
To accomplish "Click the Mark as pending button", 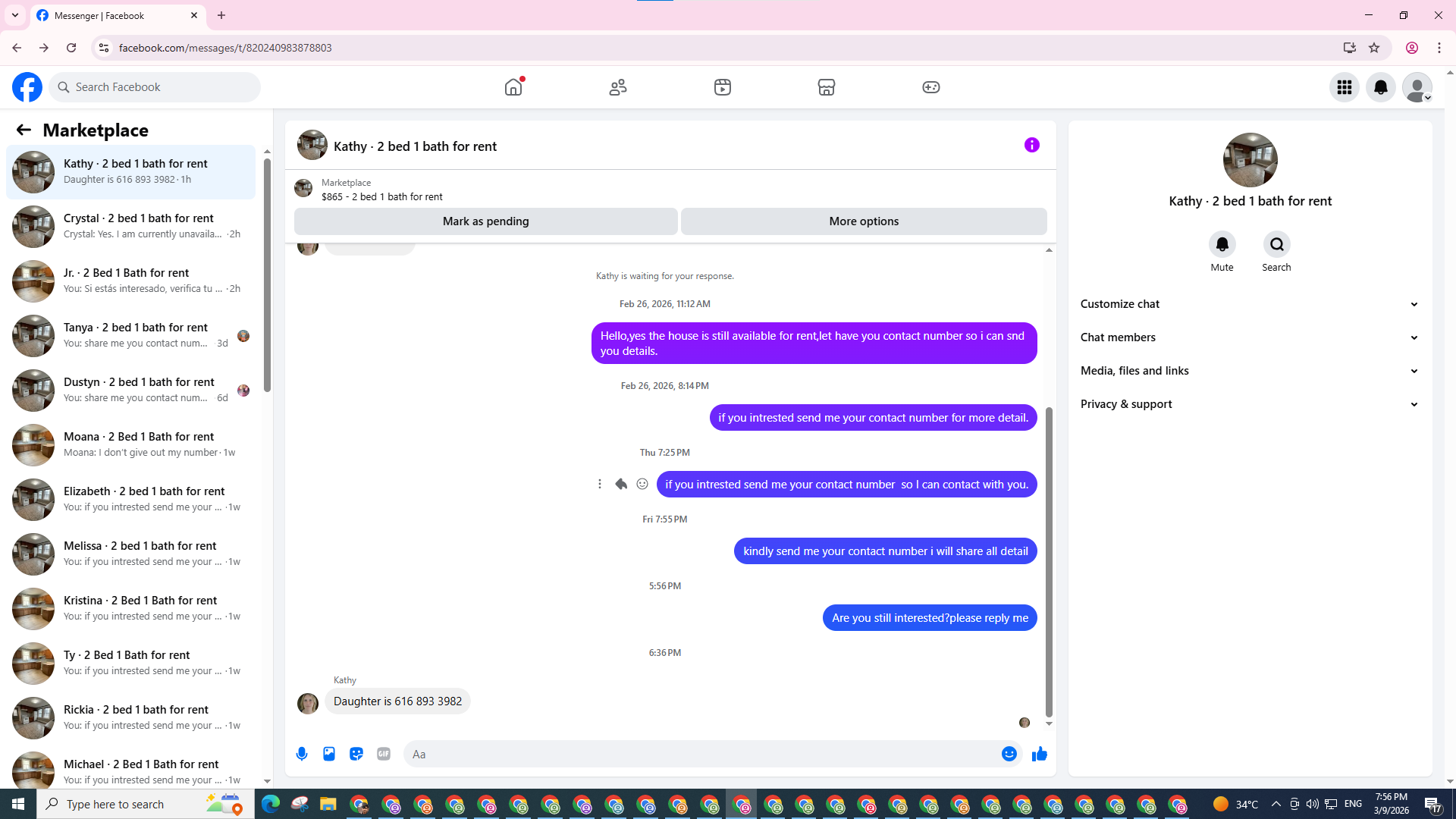I will click(x=485, y=221).
